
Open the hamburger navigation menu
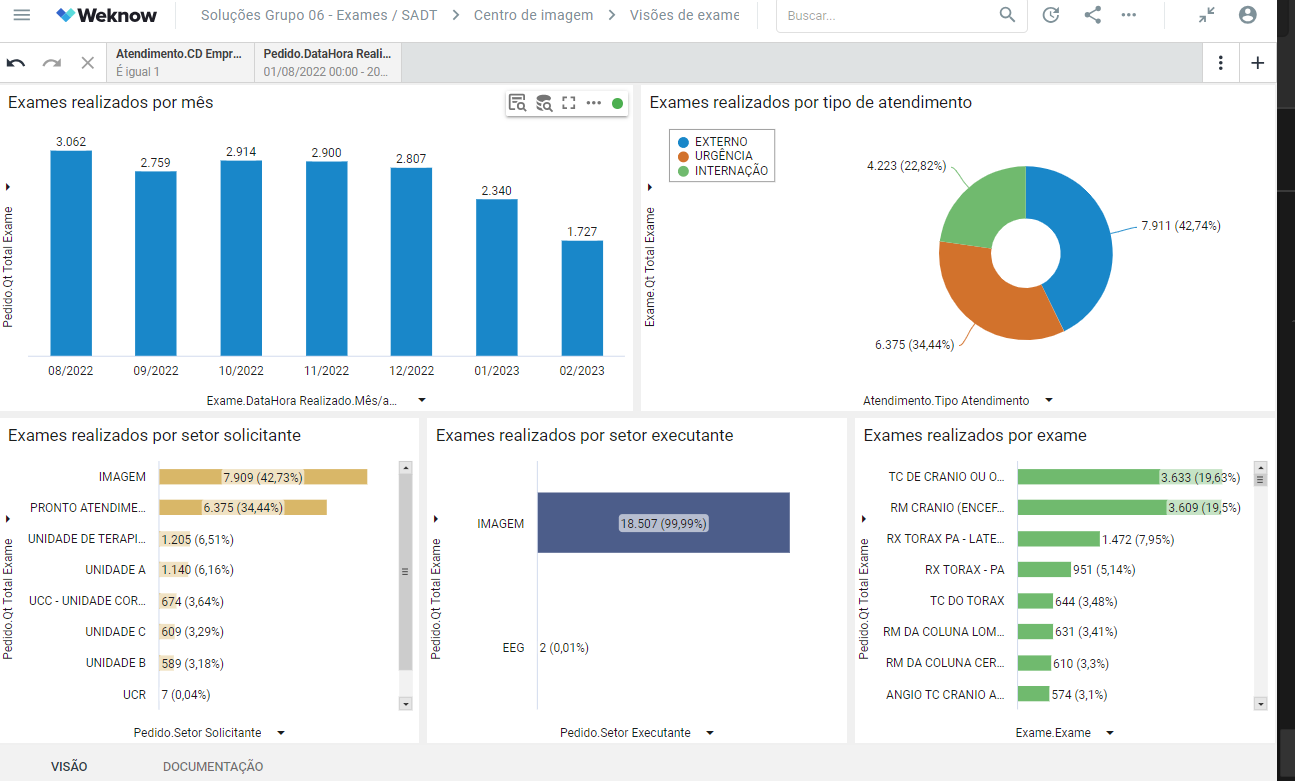(21, 15)
